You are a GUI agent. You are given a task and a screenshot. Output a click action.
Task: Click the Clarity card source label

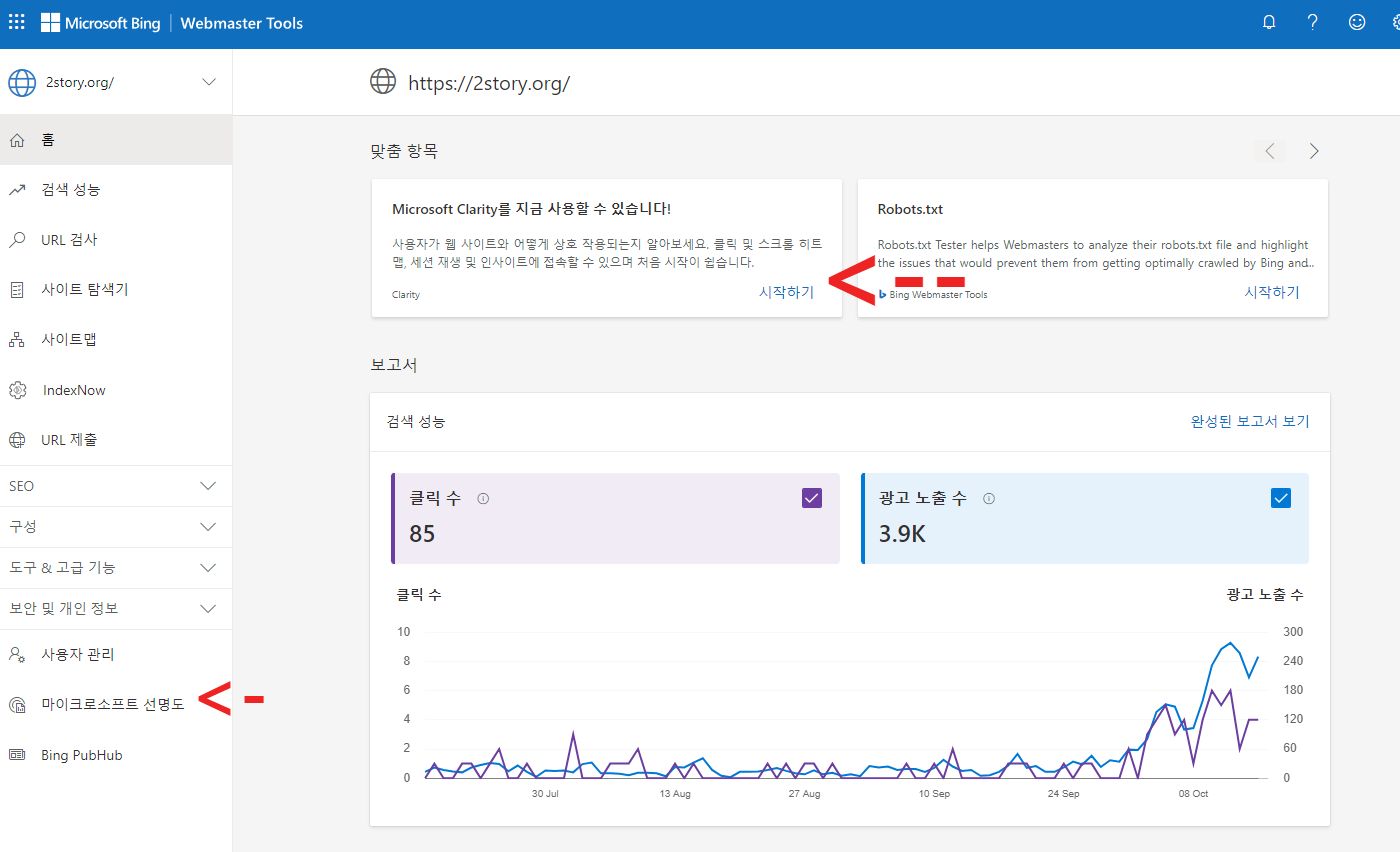406,295
